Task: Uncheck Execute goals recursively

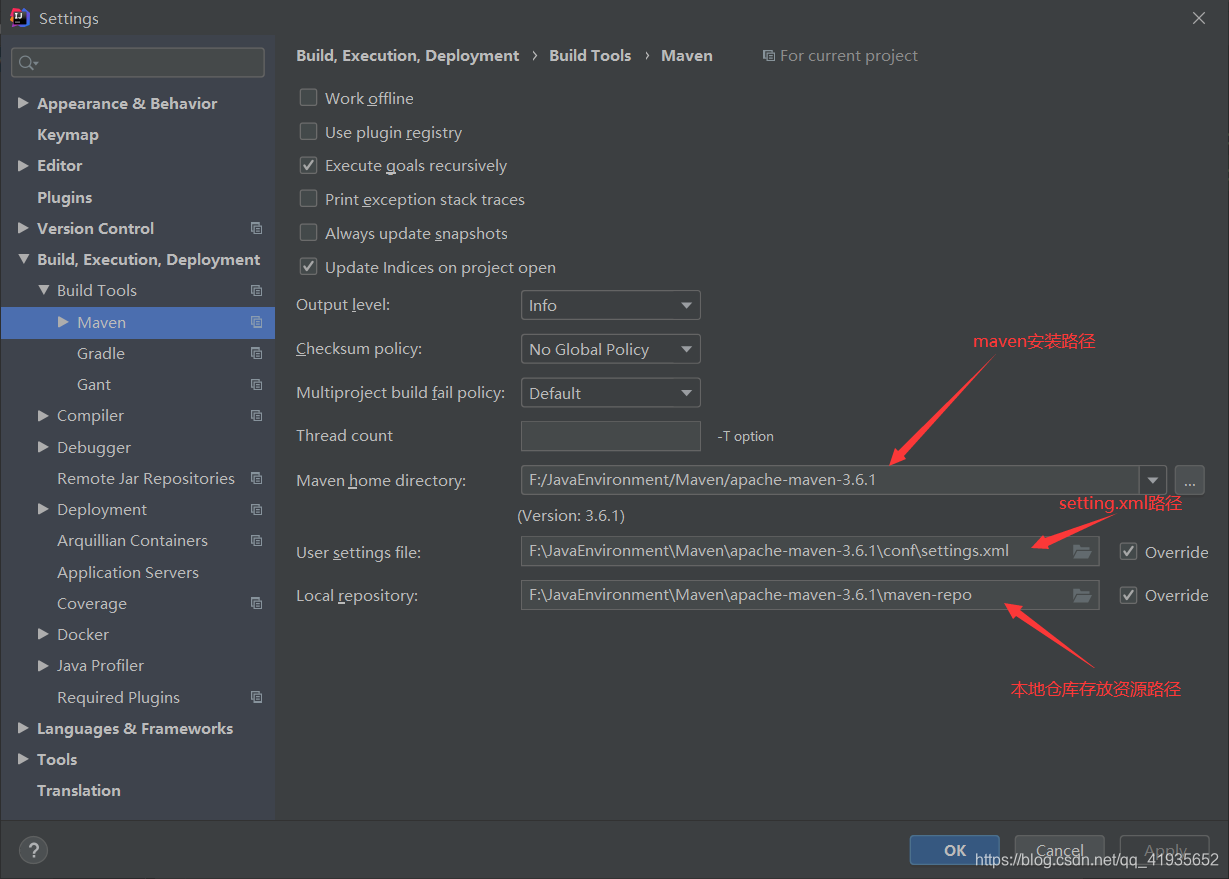Action: pyautogui.click(x=309, y=166)
